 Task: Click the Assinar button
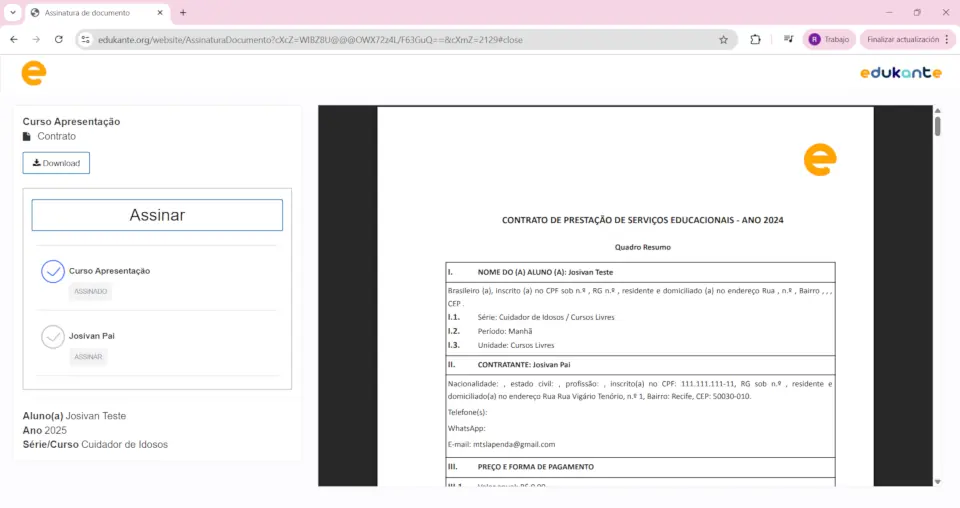pos(157,215)
